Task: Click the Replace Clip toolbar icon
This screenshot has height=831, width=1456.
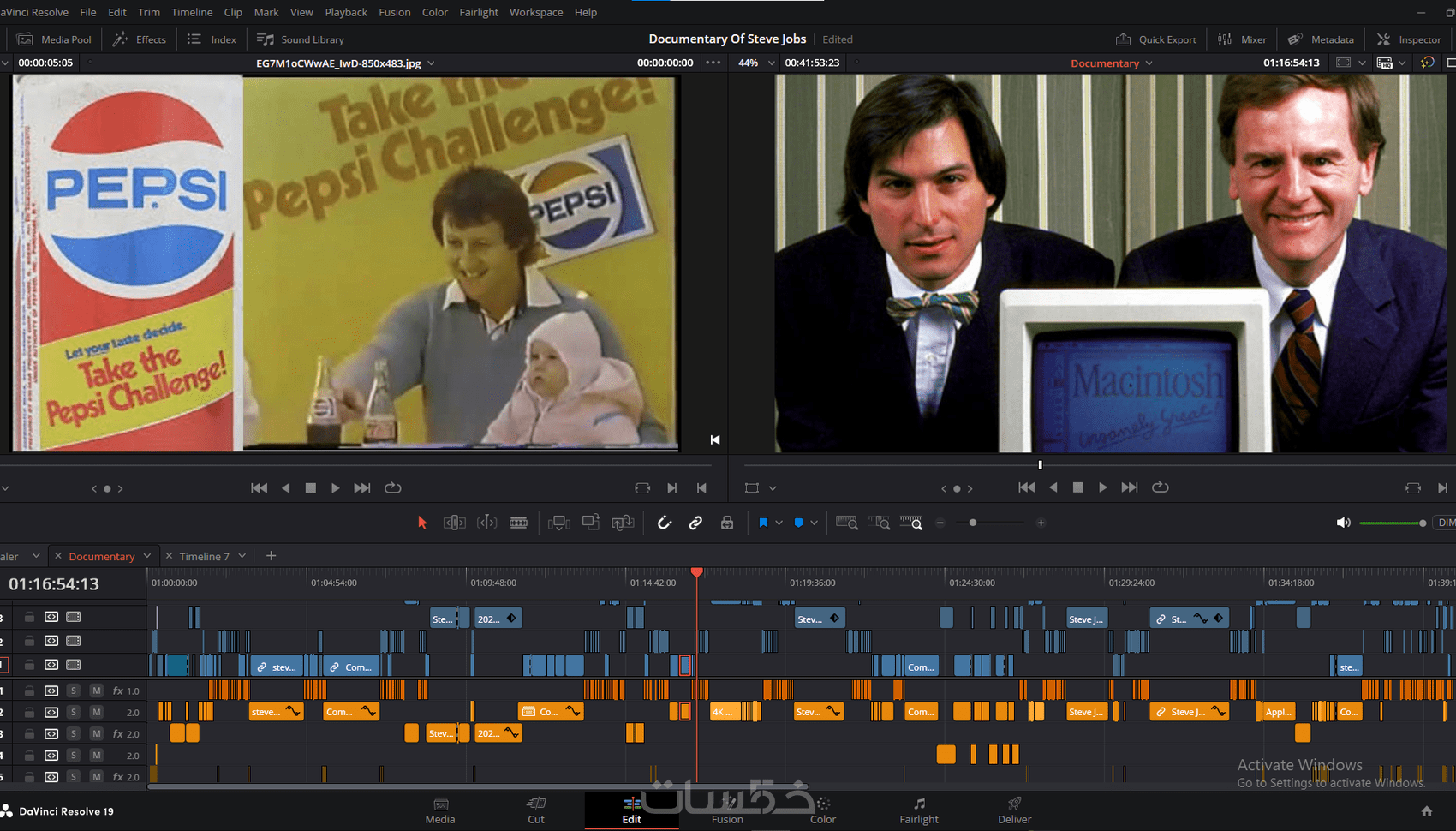Action: (623, 523)
